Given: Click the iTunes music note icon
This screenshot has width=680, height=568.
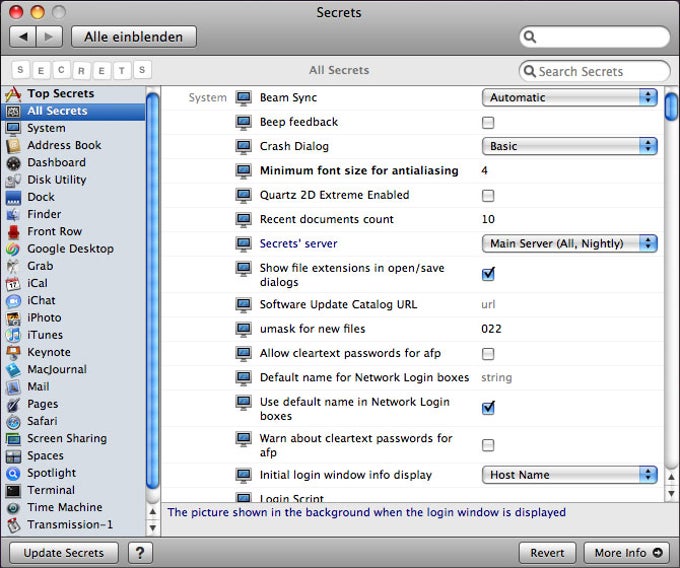Looking at the screenshot, I should click(x=13, y=335).
